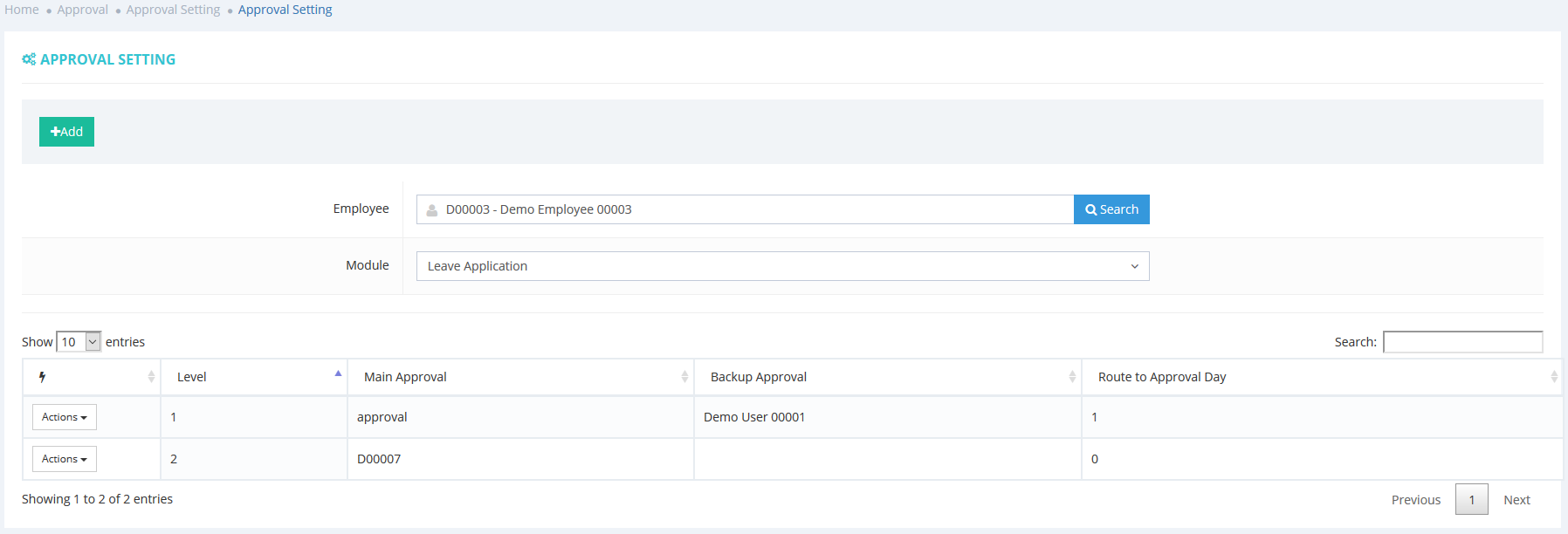Open Actions menu for level 1 row
This screenshot has width=1568, height=534.
pyautogui.click(x=65, y=417)
